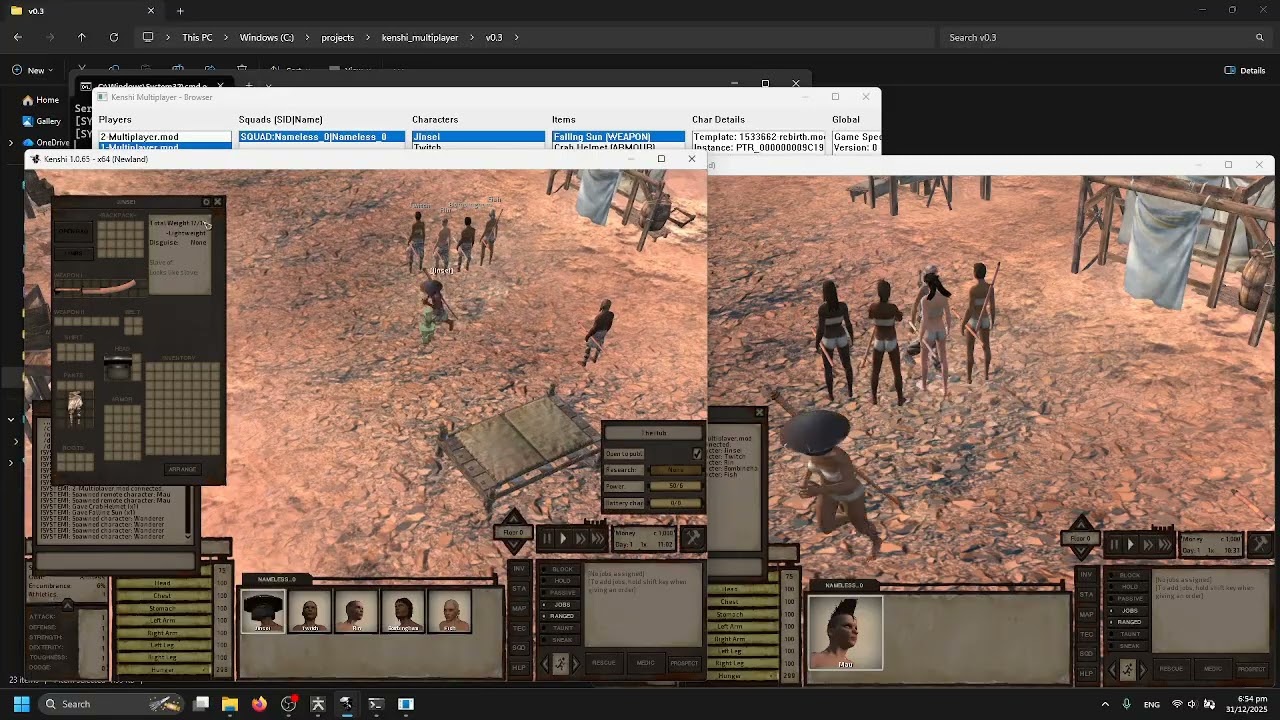This screenshot has height=720, width=1280.
Task: Expand the OneDrive tree item in Explorer
Action: [x=12, y=142]
